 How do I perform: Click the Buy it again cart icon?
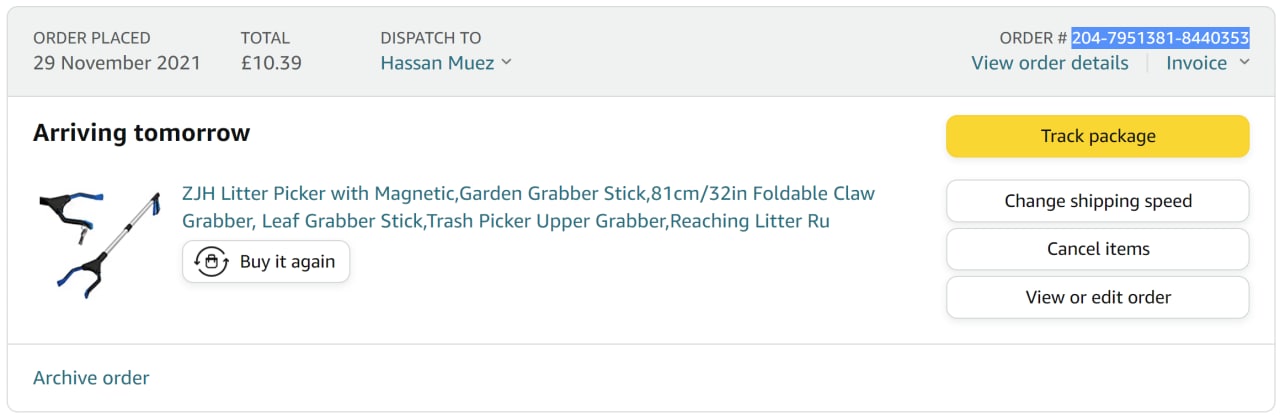pyautogui.click(x=211, y=262)
